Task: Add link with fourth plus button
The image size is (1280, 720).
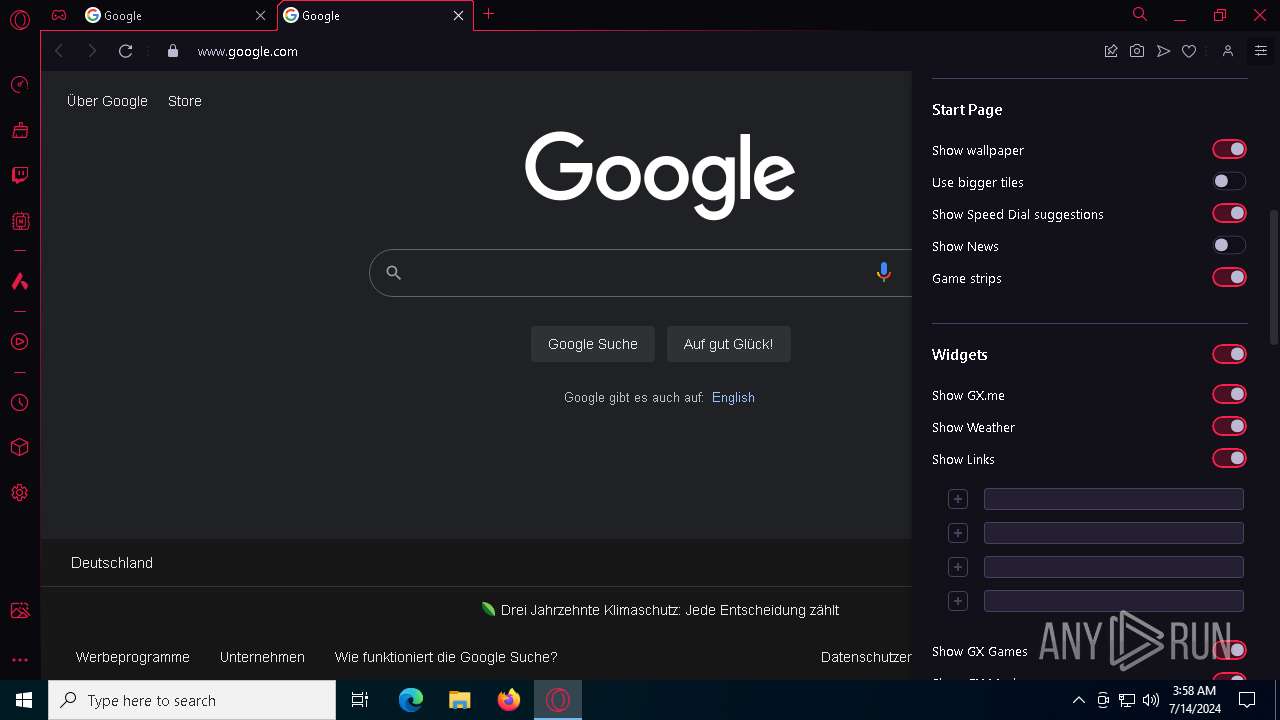Action: pos(957,601)
